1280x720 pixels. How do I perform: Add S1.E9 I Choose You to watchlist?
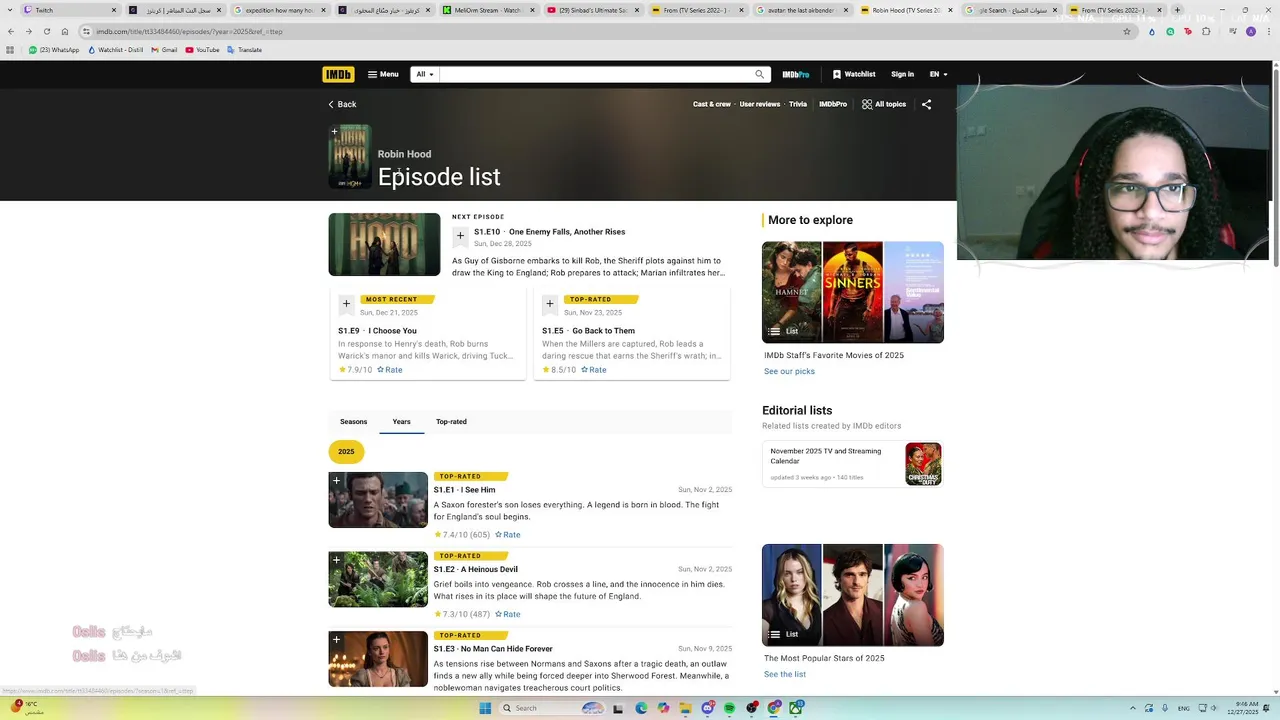pos(346,304)
